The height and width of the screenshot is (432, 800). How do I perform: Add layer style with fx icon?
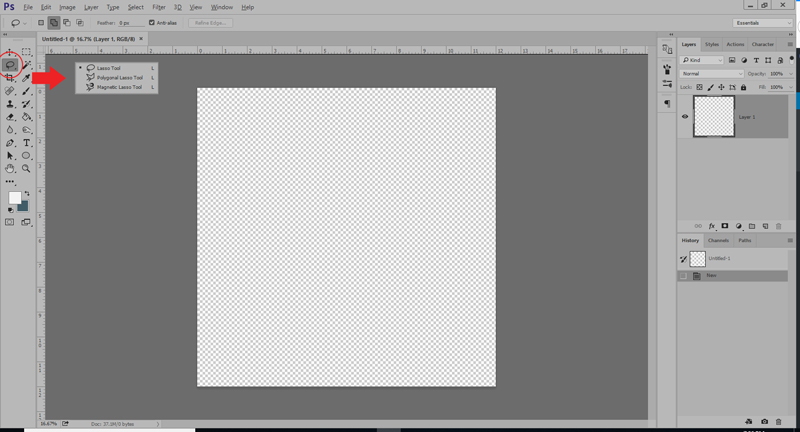point(712,226)
